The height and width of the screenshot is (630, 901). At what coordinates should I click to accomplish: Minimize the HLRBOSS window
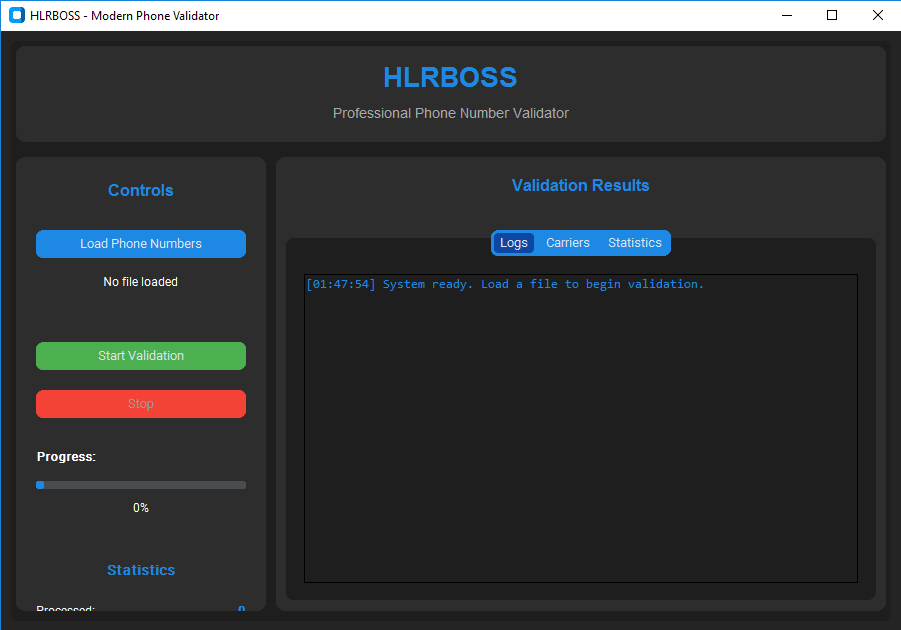click(x=786, y=15)
